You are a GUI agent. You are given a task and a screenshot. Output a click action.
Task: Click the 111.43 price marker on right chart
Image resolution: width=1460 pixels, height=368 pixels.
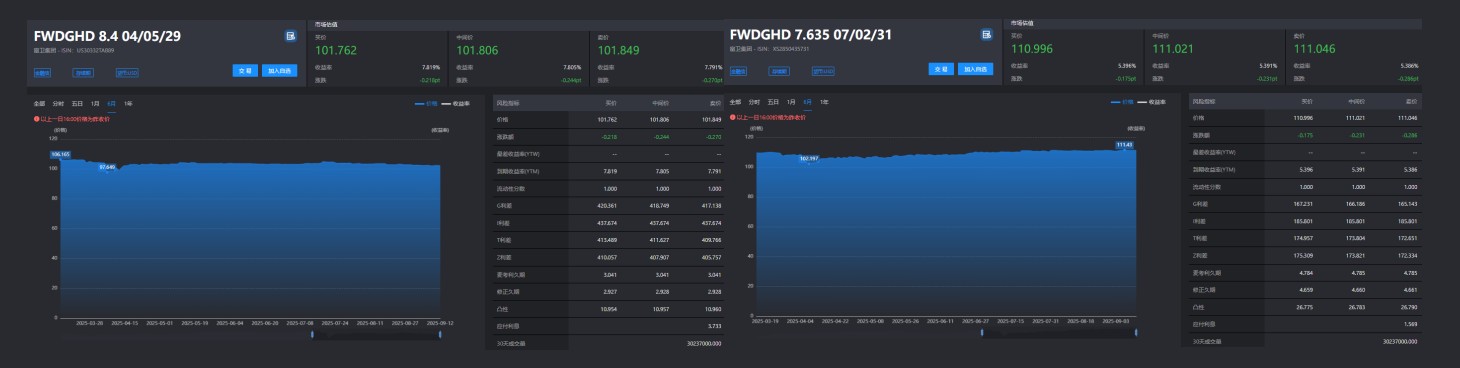(x=1124, y=145)
